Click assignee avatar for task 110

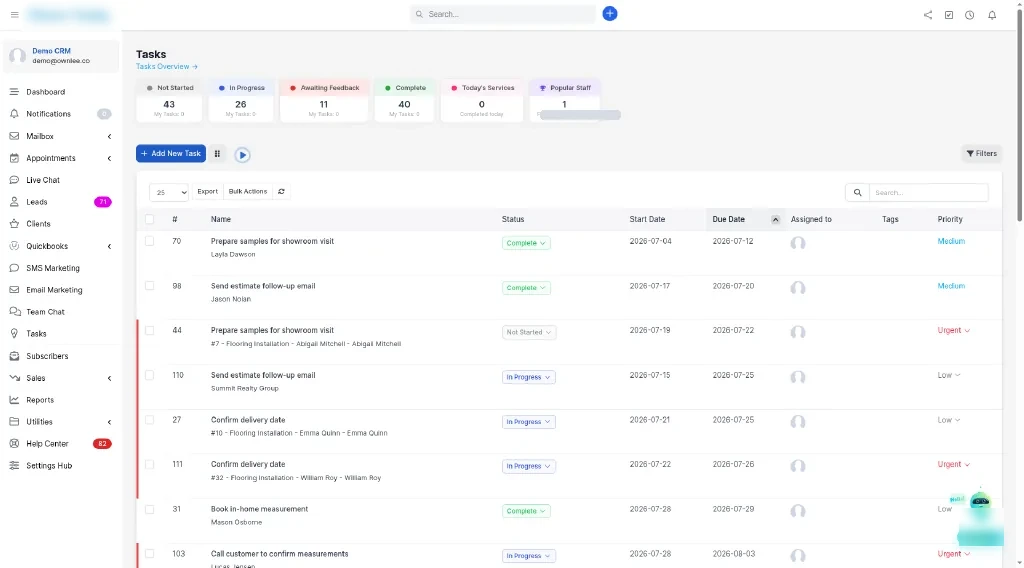pos(797,377)
